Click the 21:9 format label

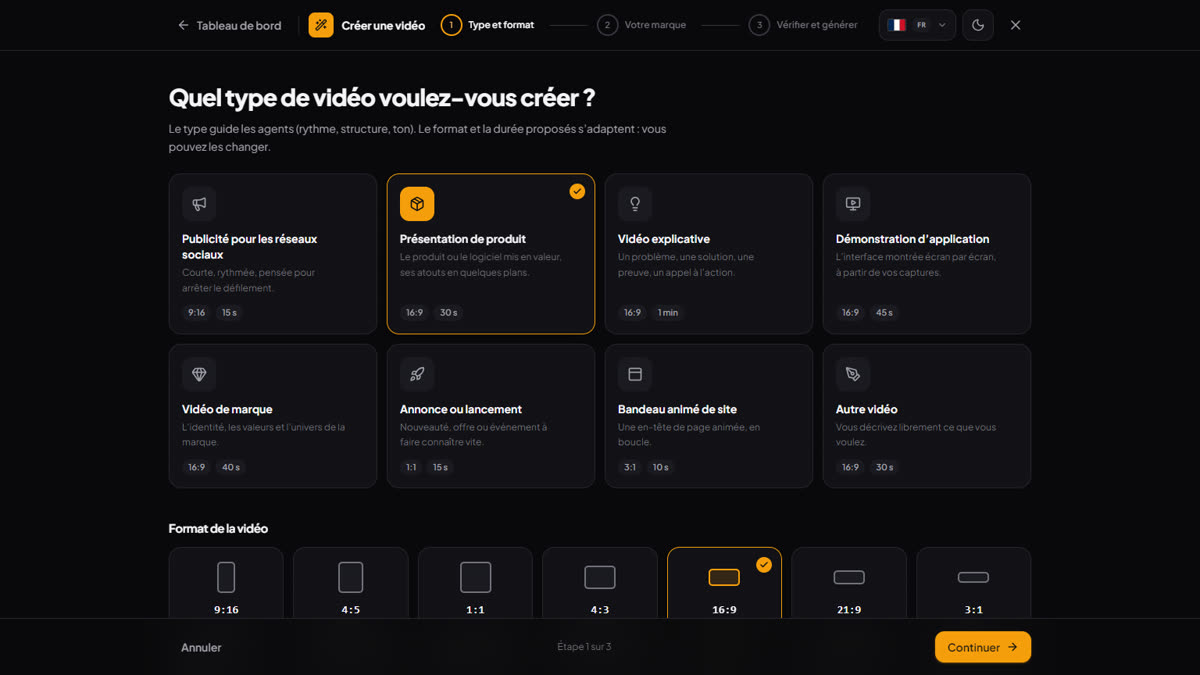click(x=849, y=610)
